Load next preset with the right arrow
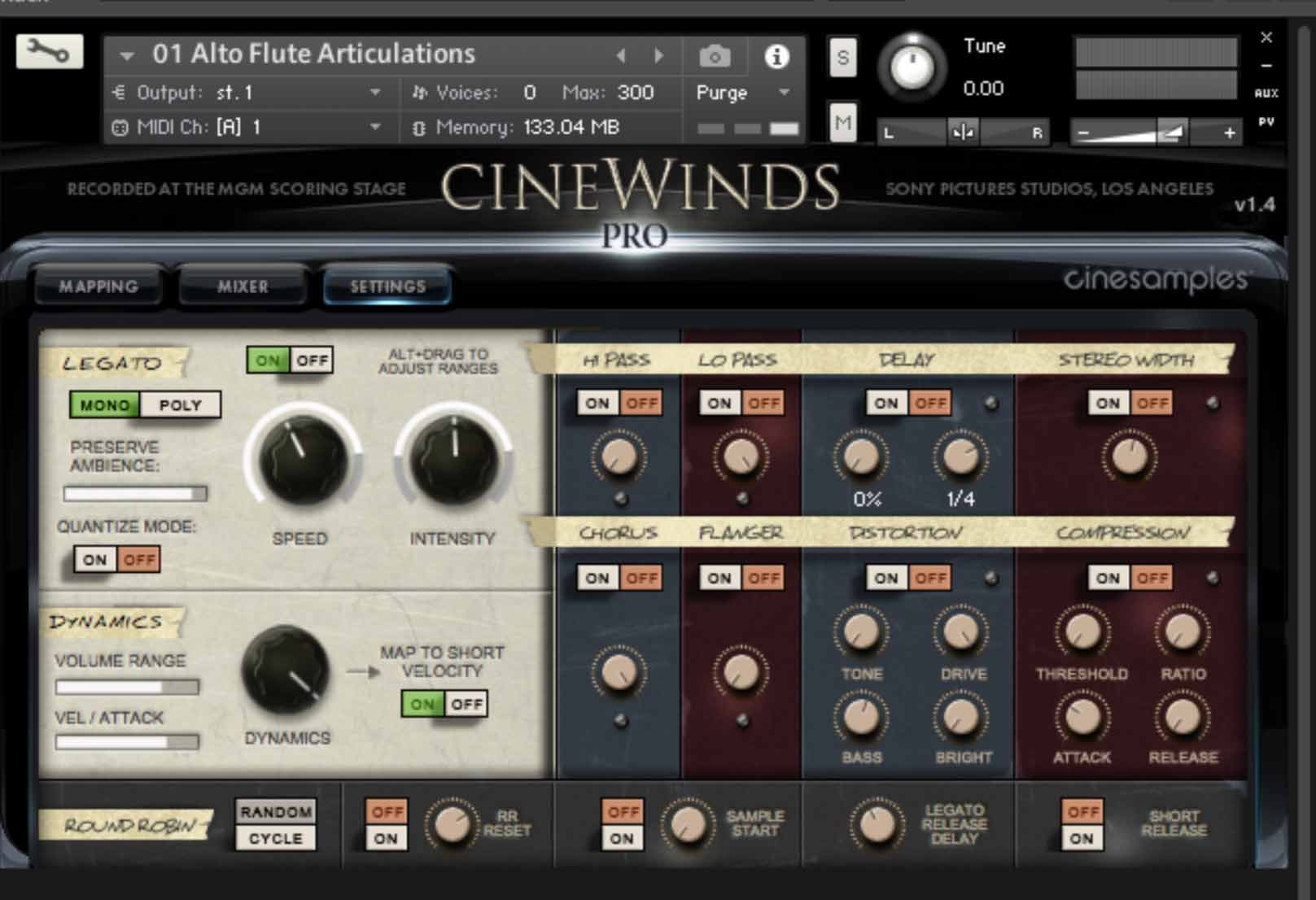 (x=659, y=55)
